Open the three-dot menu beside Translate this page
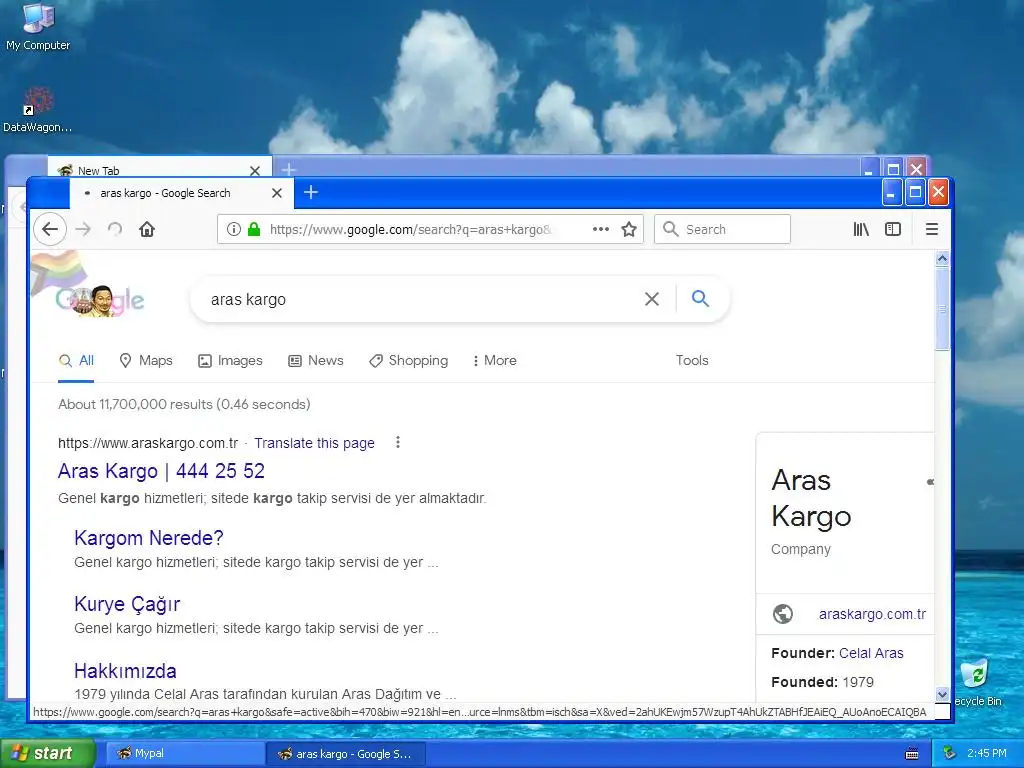The width and height of the screenshot is (1024, 768). [x=397, y=443]
